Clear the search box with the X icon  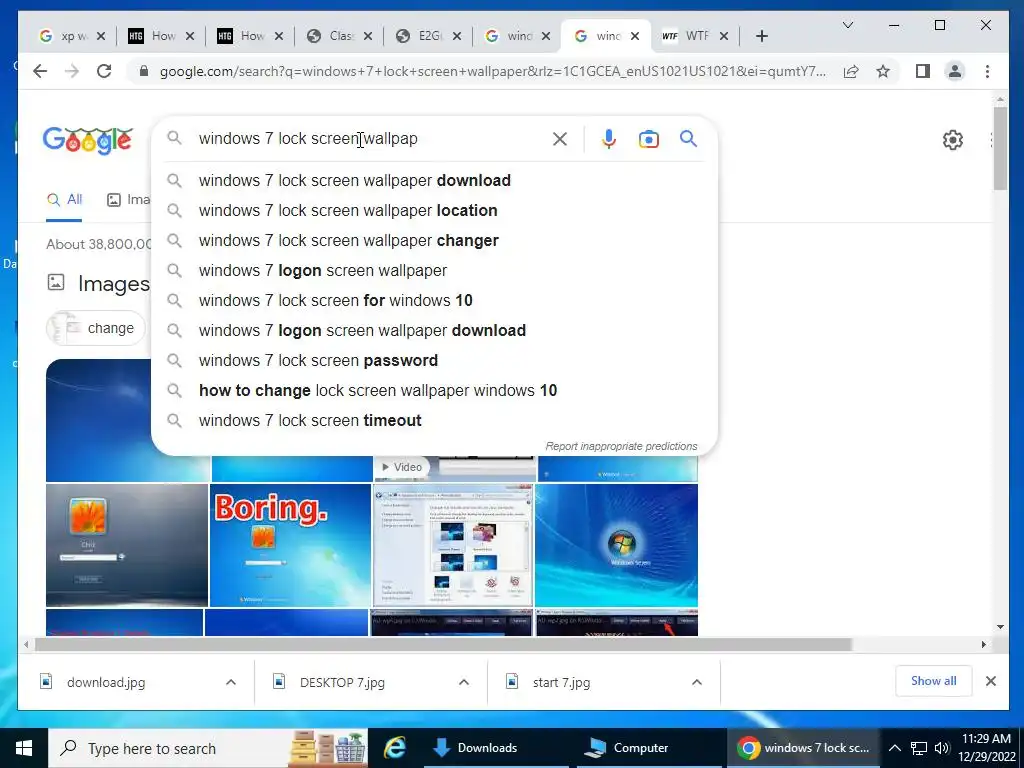coord(560,138)
